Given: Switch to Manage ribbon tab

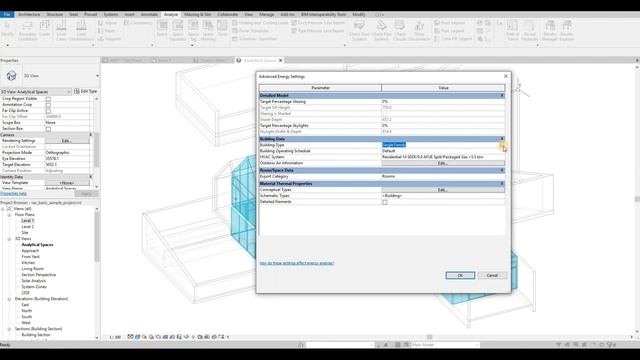Looking at the screenshot, I should (x=267, y=14).
